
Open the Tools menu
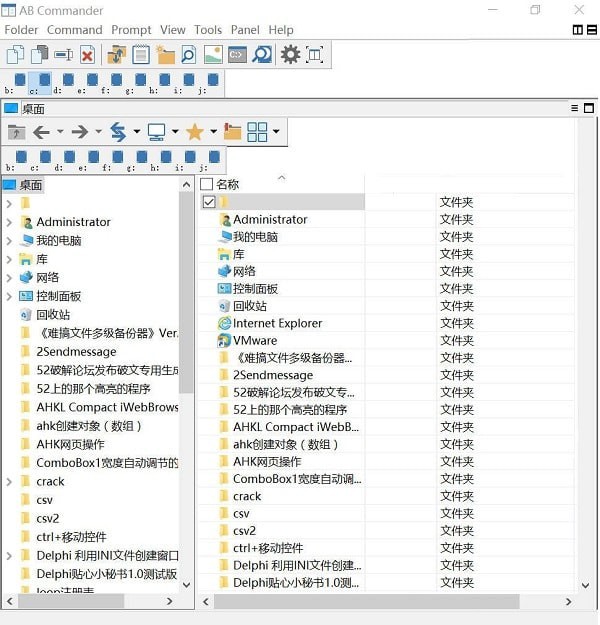click(208, 30)
